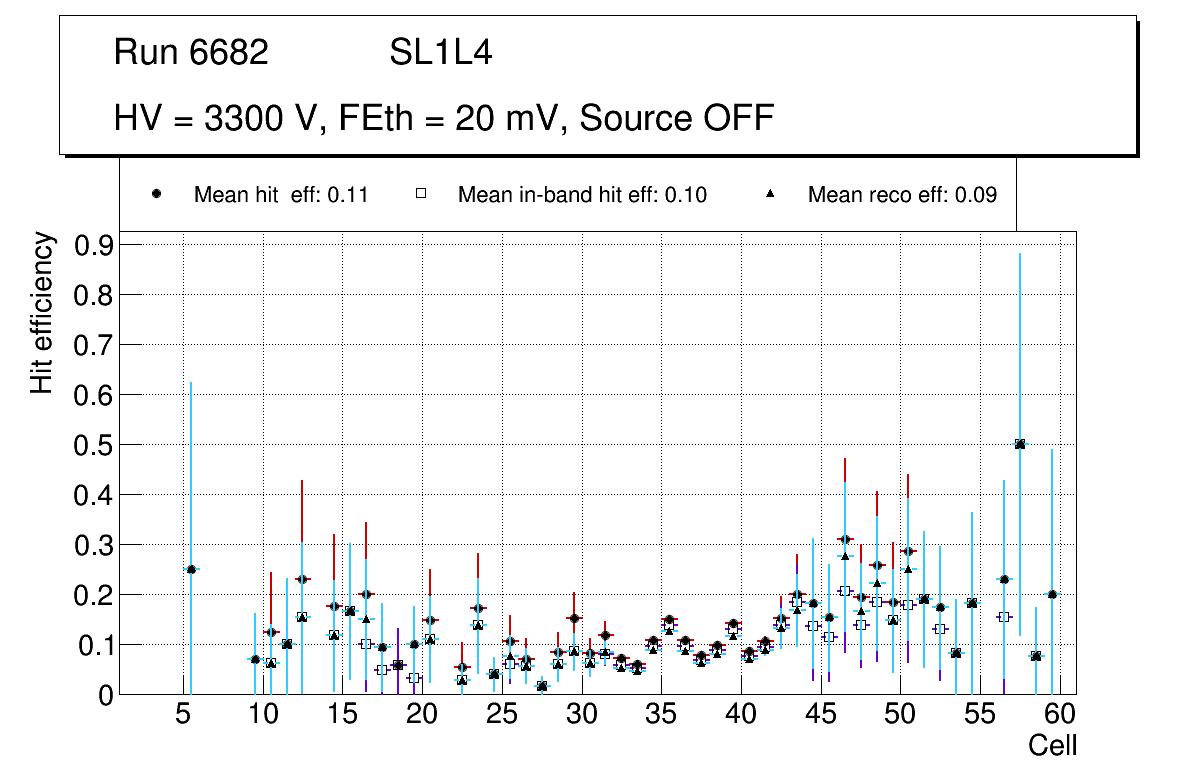Select the 'Hit efficiency' y-axis title
1196x772 pixels.
tap(42, 312)
